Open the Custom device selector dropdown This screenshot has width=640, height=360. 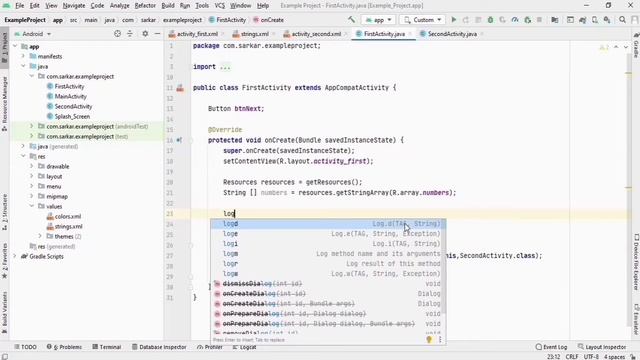pyautogui.click(x=422, y=20)
